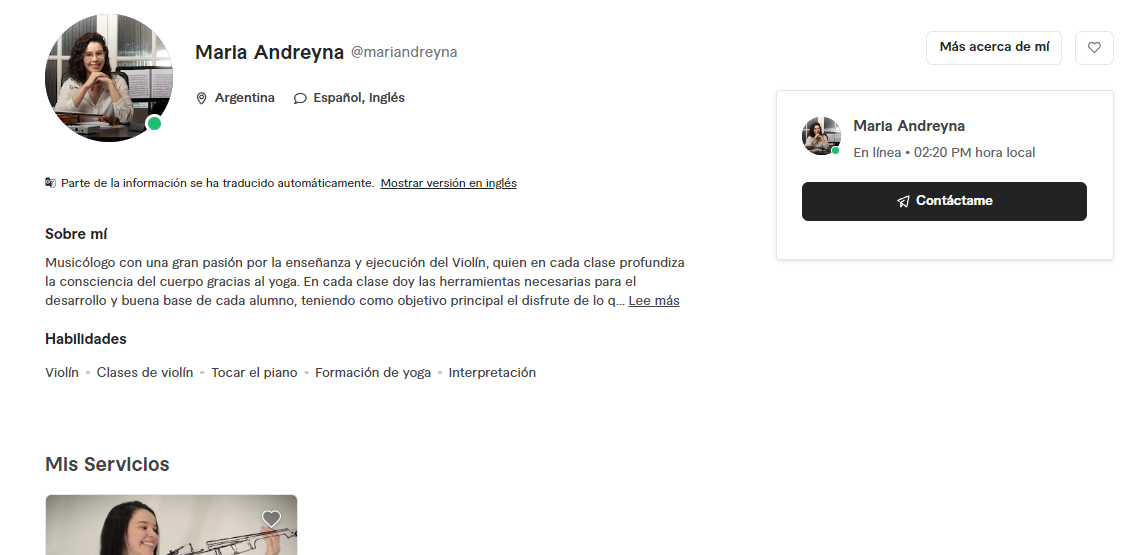This screenshot has height=555, width=1140.
Task: Click the speech bubble languages icon
Action: point(300,98)
